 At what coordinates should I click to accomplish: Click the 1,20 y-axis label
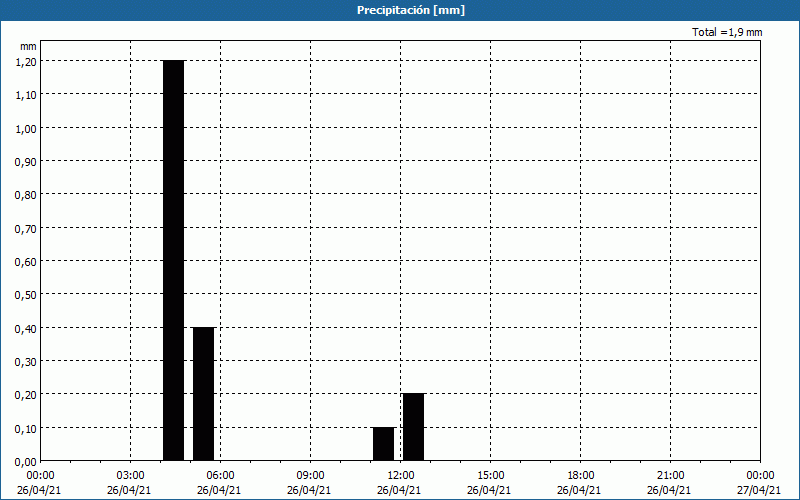coord(26,61)
